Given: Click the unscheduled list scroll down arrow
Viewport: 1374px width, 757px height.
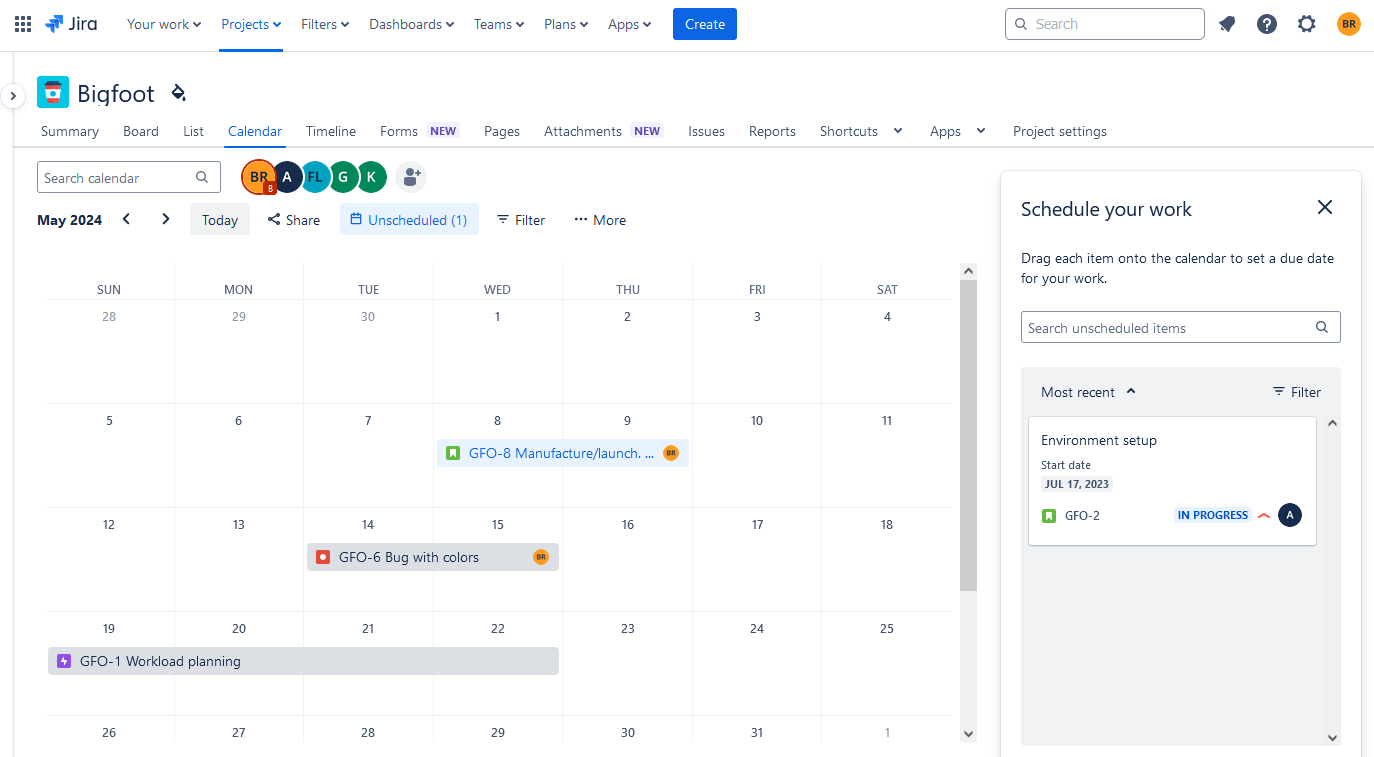Looking at the screenshot, I should 1332,738.
